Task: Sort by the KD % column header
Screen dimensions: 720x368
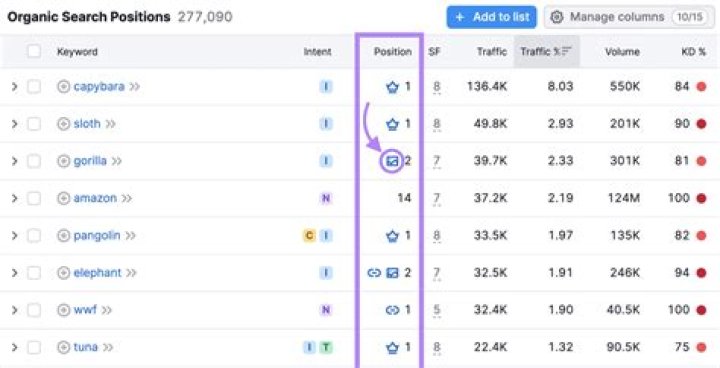Action: [x=694, y=52]
